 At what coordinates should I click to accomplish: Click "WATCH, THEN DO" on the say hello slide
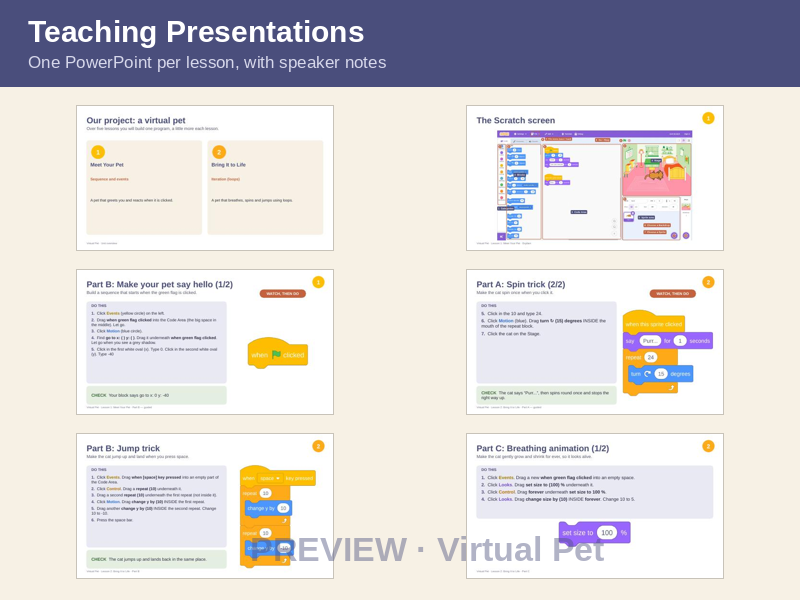(283, 294)
